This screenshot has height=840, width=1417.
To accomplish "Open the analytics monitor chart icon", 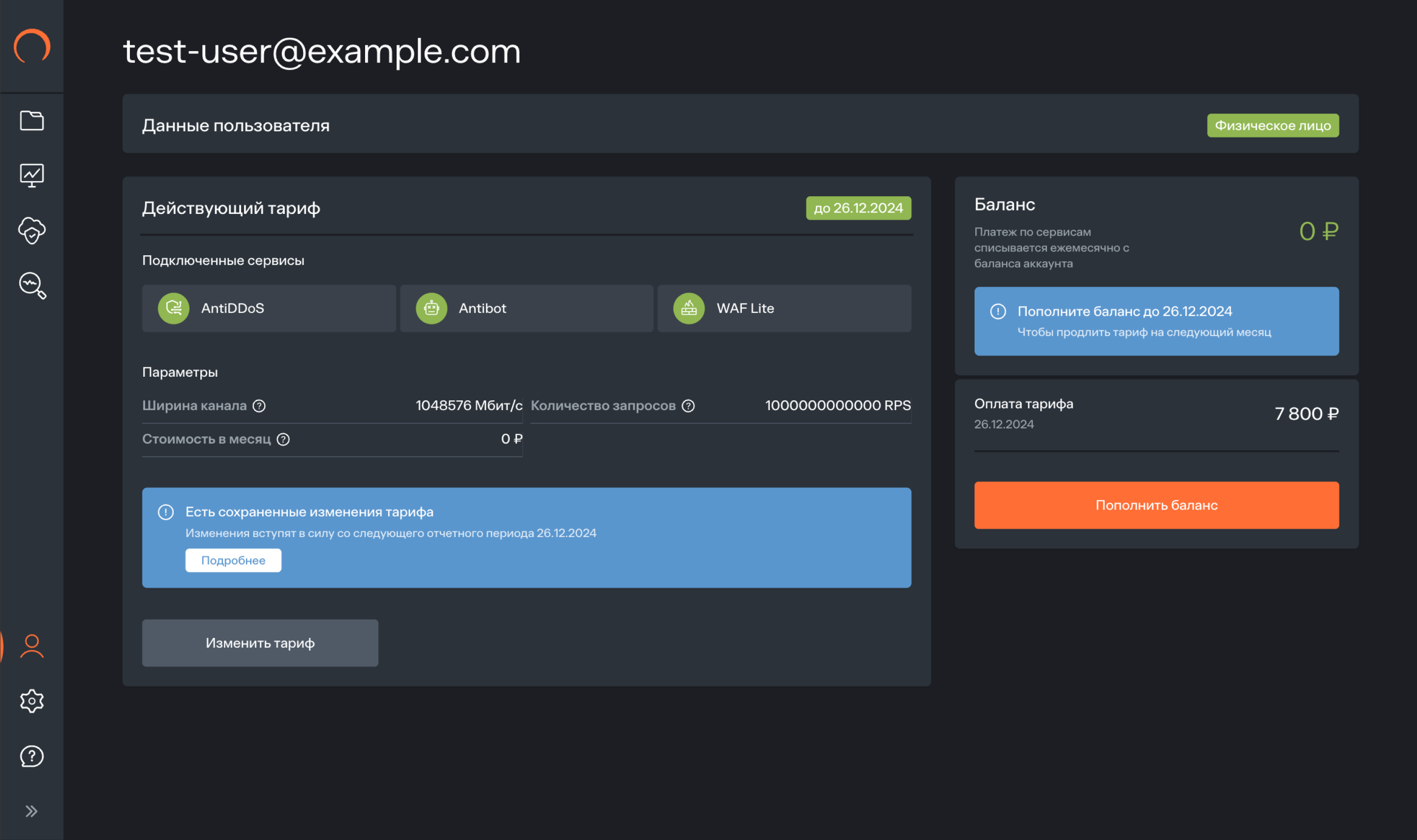I will tap(31, 176).
